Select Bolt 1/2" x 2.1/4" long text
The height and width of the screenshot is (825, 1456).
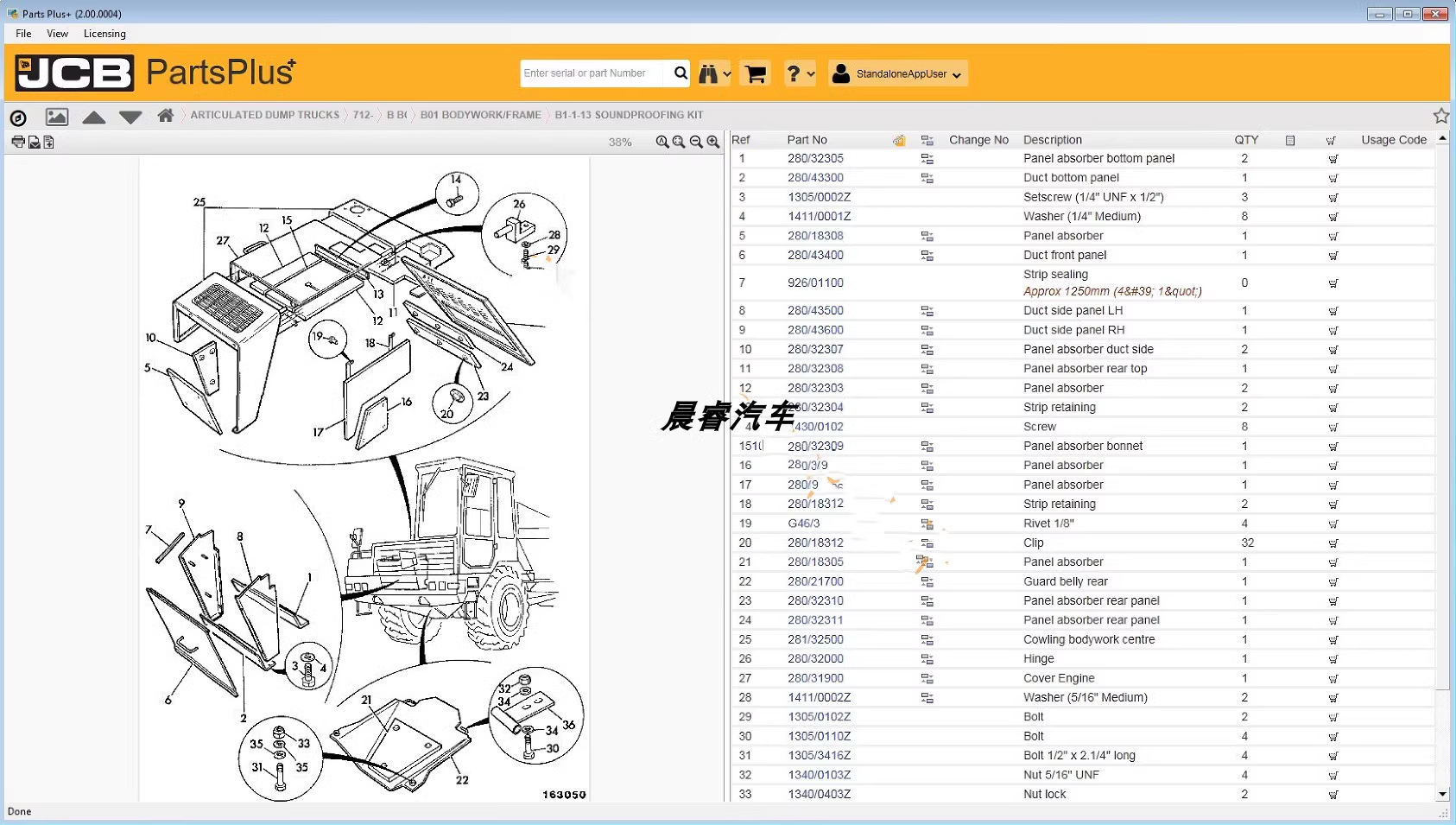1079,756
